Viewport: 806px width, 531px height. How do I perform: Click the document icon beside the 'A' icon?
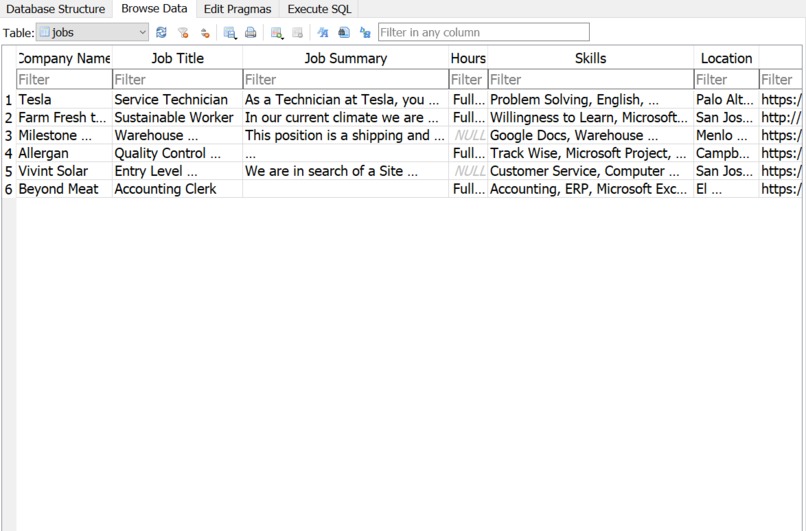click(344, 32)
